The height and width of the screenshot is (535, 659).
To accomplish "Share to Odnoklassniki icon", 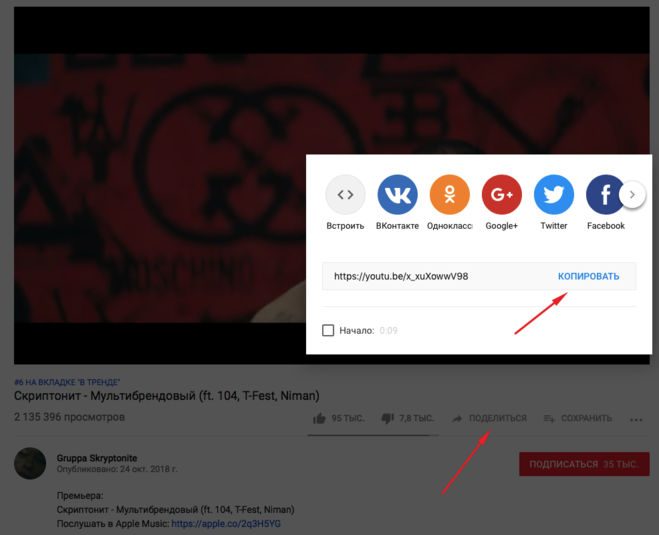I will [449, 195].
